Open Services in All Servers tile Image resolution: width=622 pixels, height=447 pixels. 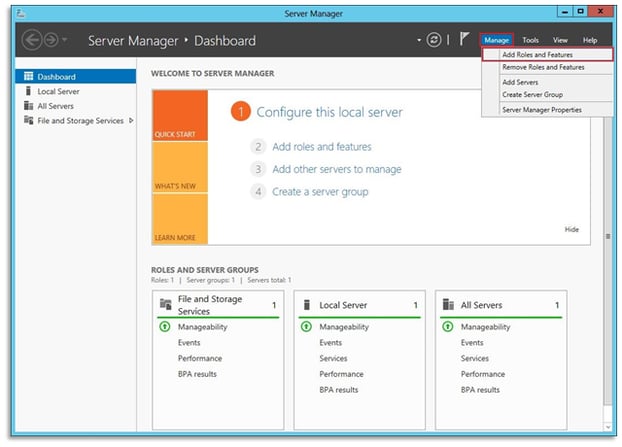click(x=475, y=358)
